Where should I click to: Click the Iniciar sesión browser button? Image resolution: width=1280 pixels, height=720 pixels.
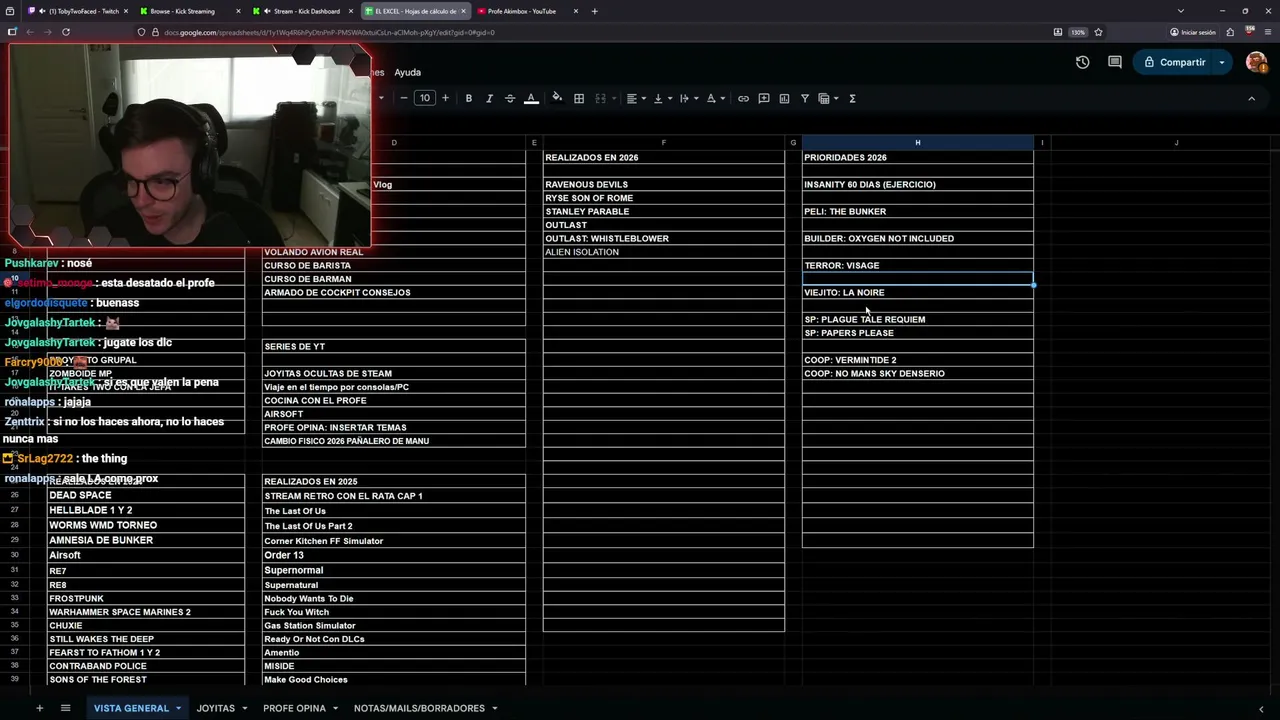coord(1193,32)
